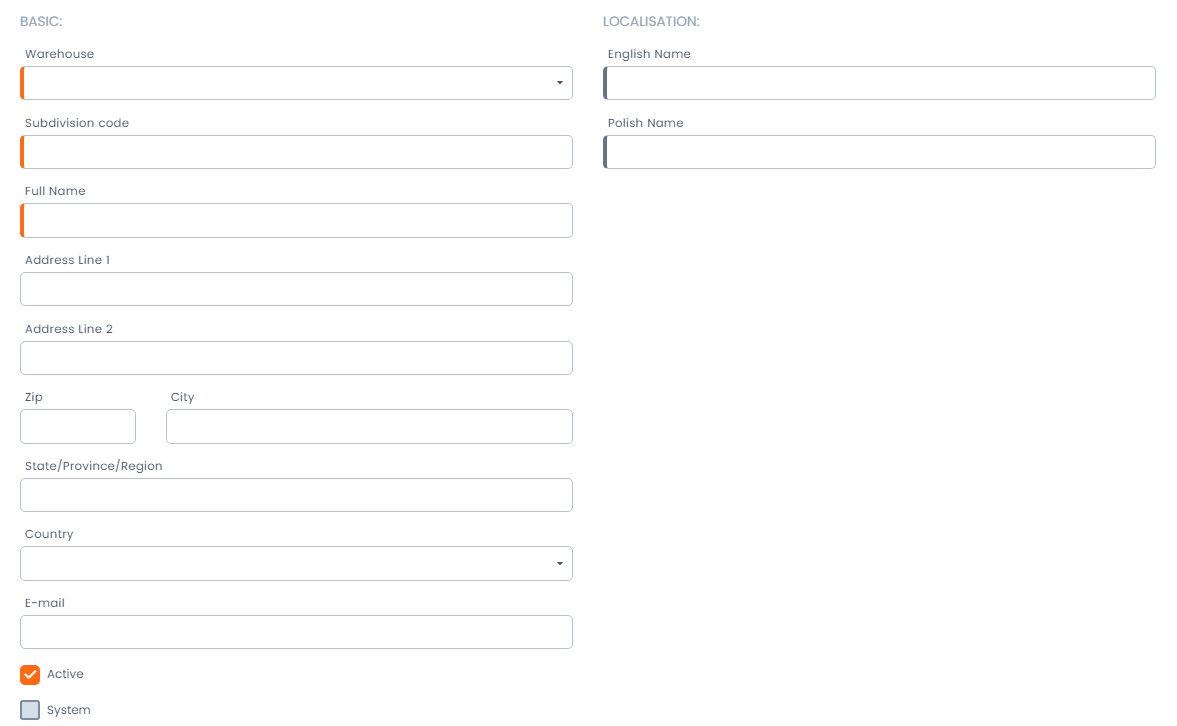Click the 'BASIC:' section heading

tap(42, 21)
